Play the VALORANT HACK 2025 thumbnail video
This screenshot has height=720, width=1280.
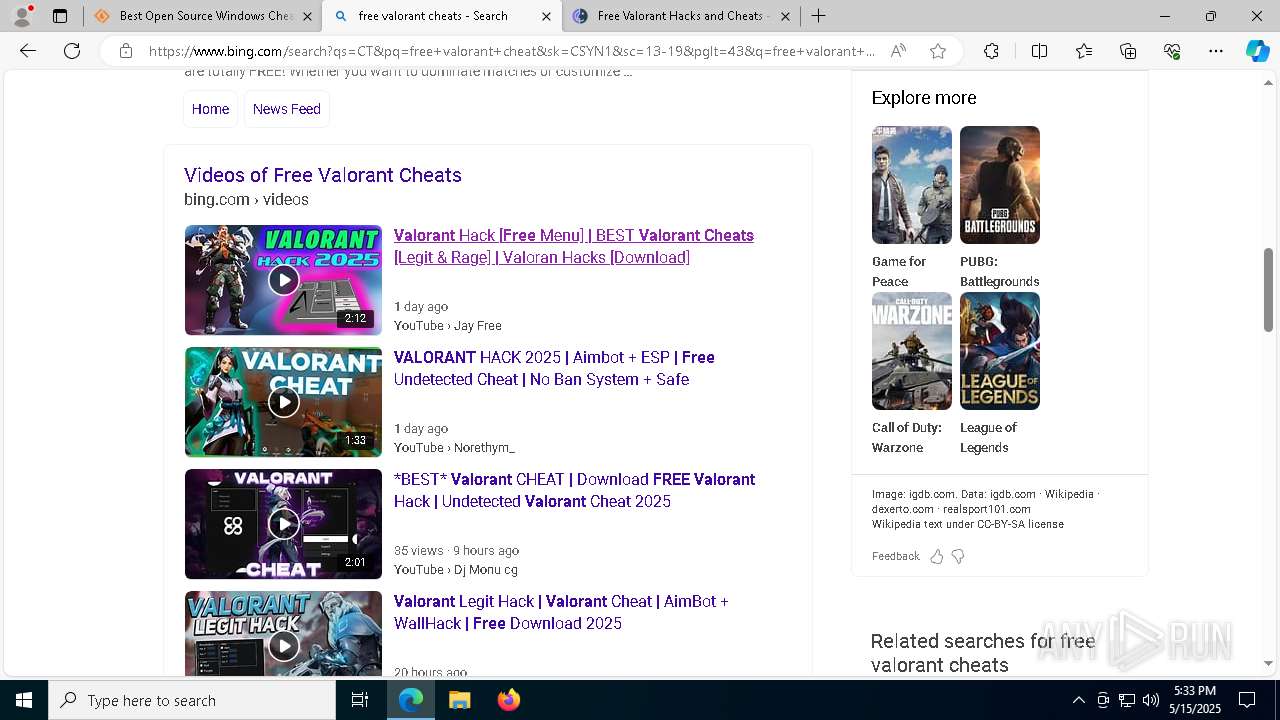[x=283, y=280]
